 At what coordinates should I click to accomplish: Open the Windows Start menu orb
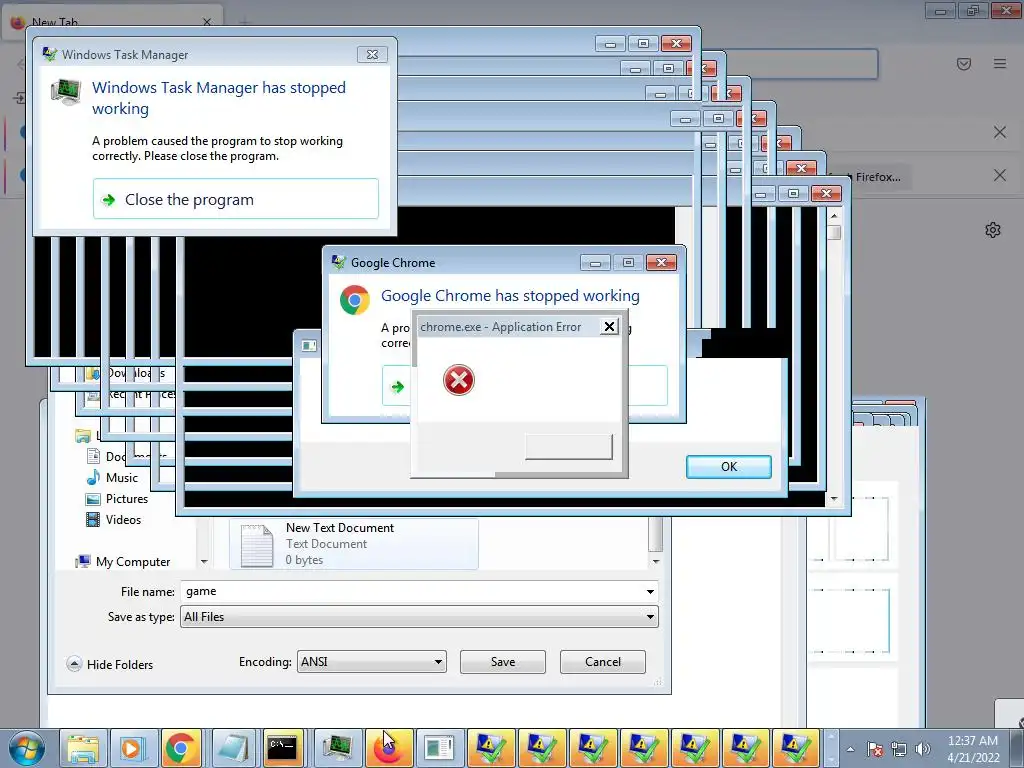coord(27,748)
